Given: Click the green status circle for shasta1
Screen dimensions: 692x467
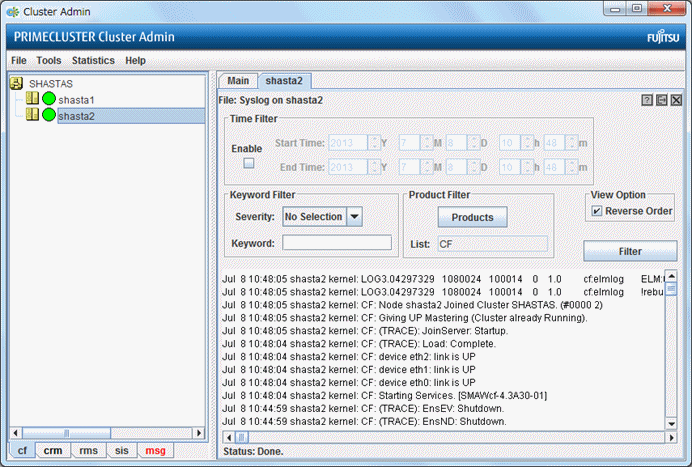Looking at the screenshot, I should [48, 100].
